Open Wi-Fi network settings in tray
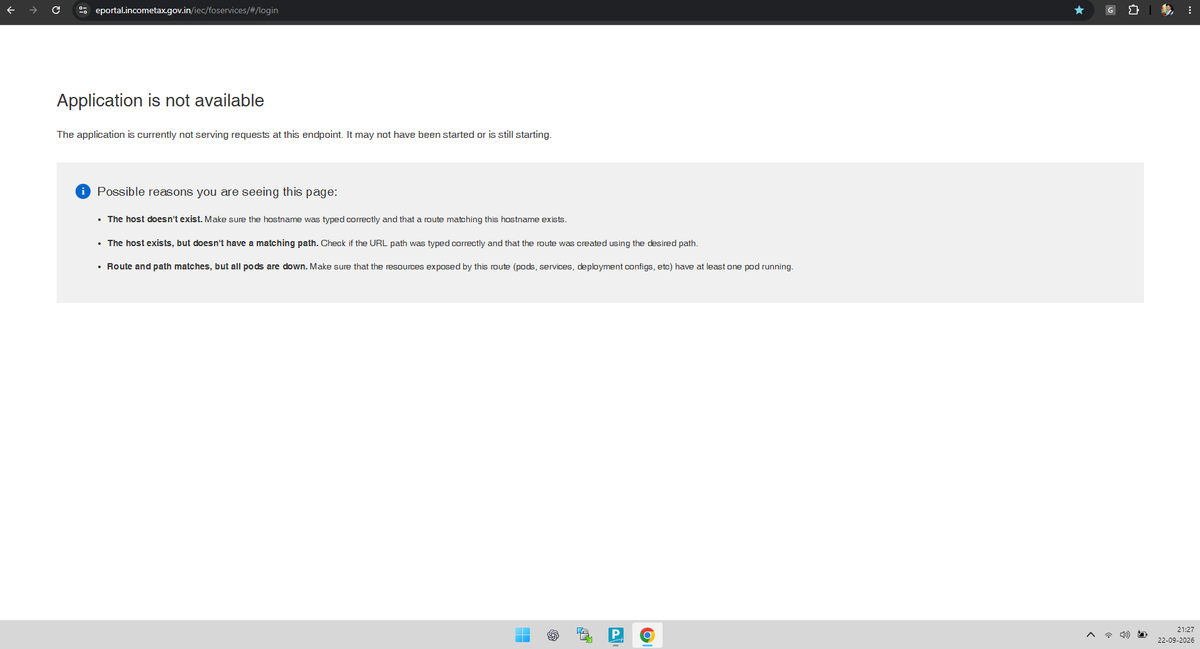The image size is (1200, 649). coord(1108,635)
